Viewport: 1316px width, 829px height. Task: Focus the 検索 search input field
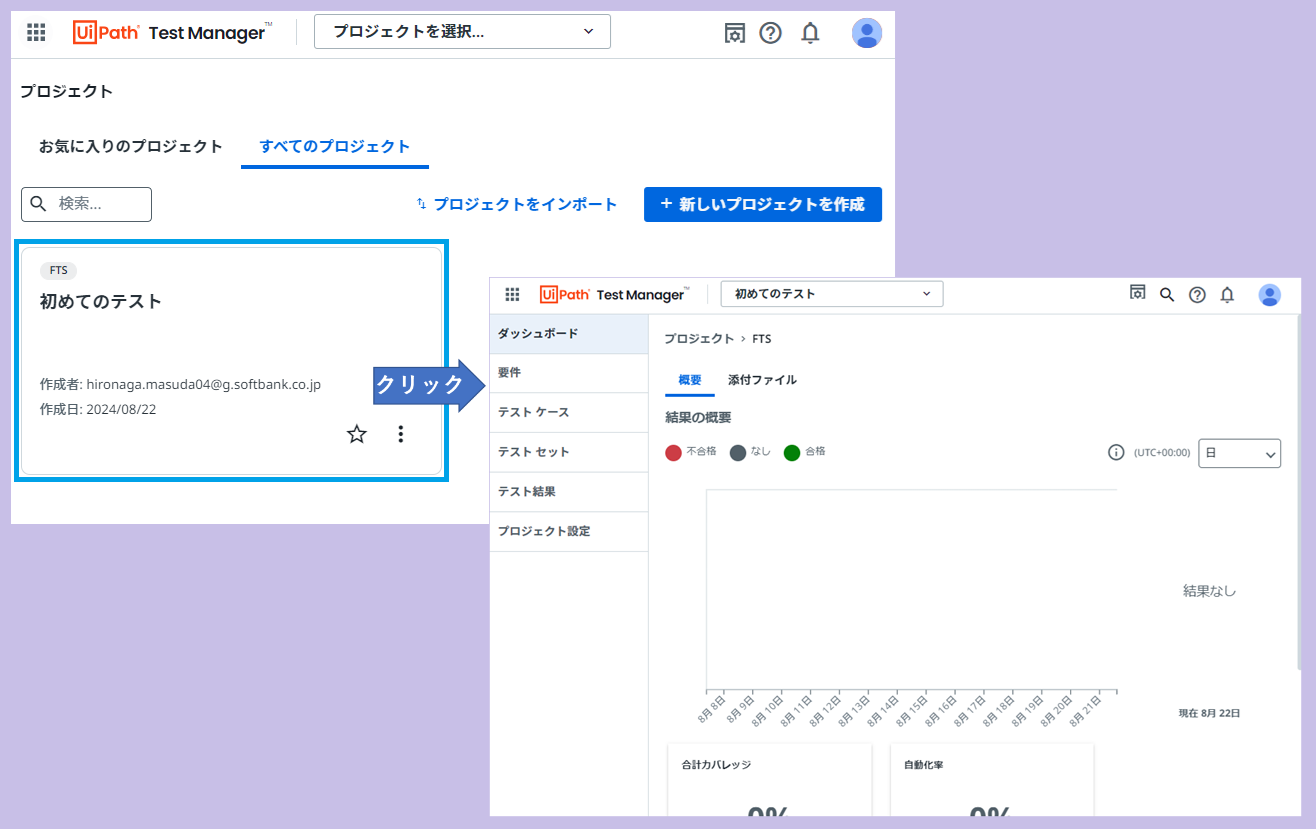(86, 204)
